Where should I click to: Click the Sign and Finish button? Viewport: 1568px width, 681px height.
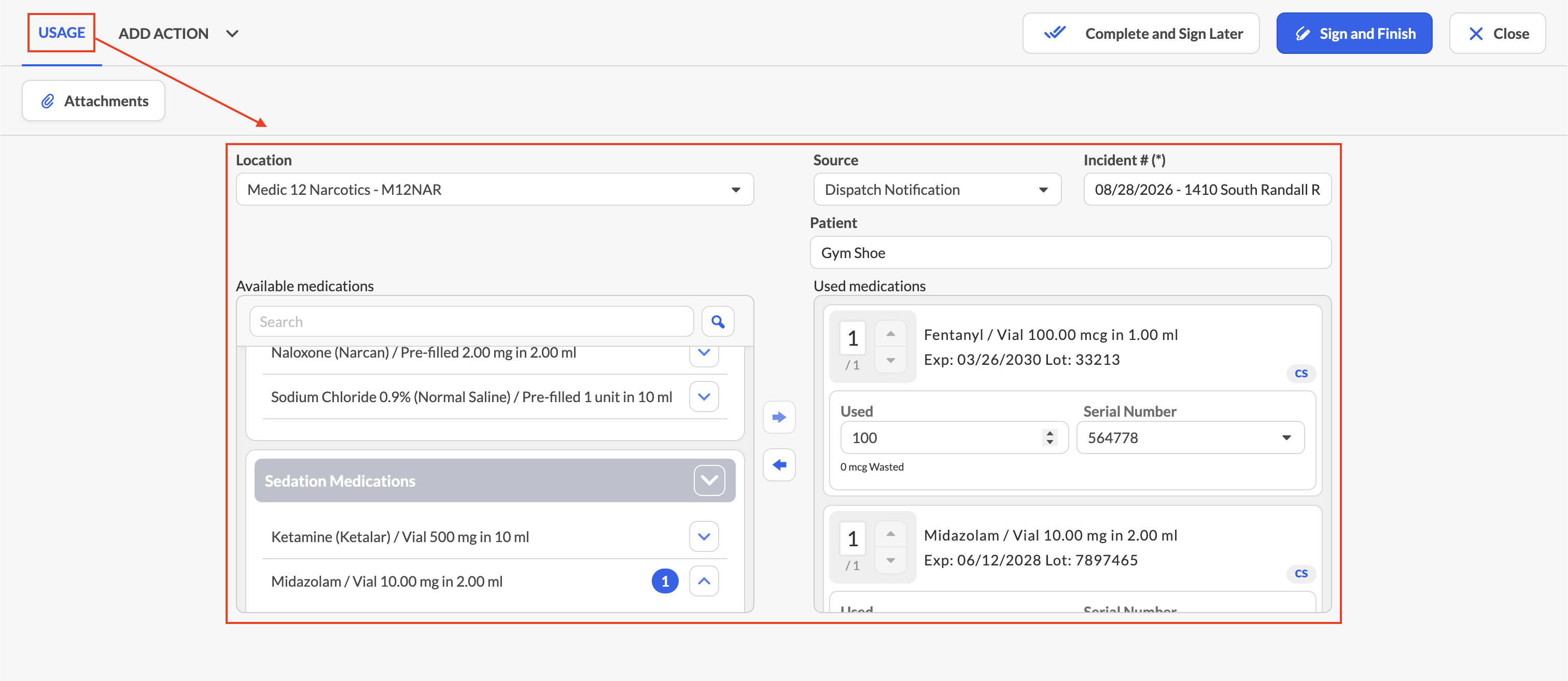[x=1354, y=34]
